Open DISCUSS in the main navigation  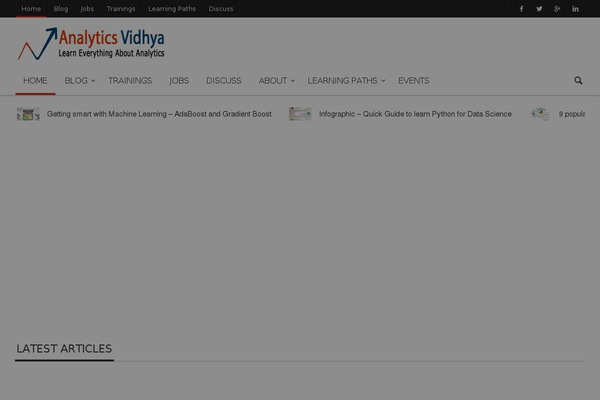pyautogui.click(x=223, y=81)
